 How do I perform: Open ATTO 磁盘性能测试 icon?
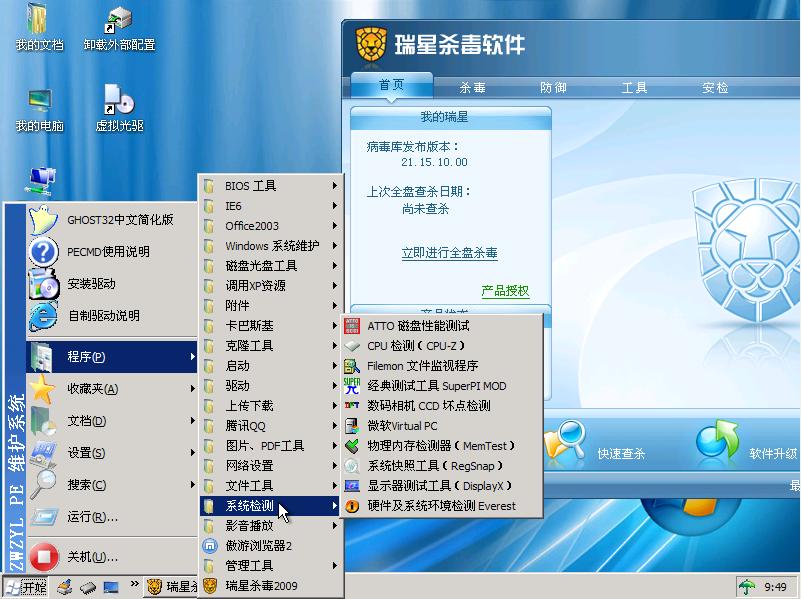click(352, 326)
